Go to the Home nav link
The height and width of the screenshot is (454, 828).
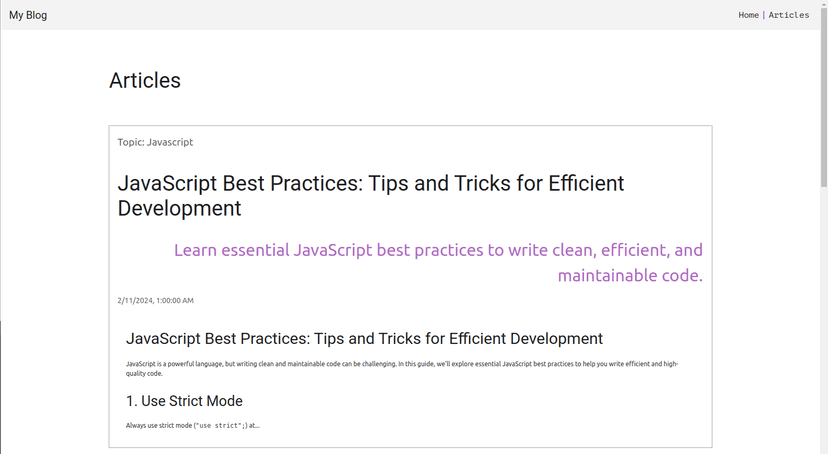click(748, 15)
